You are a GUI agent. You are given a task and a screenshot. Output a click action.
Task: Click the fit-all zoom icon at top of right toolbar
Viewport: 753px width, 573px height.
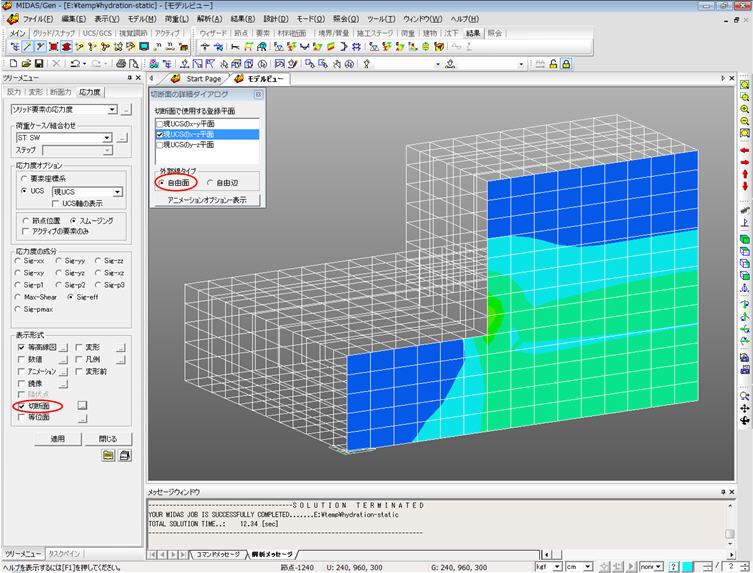click(744, 85)
